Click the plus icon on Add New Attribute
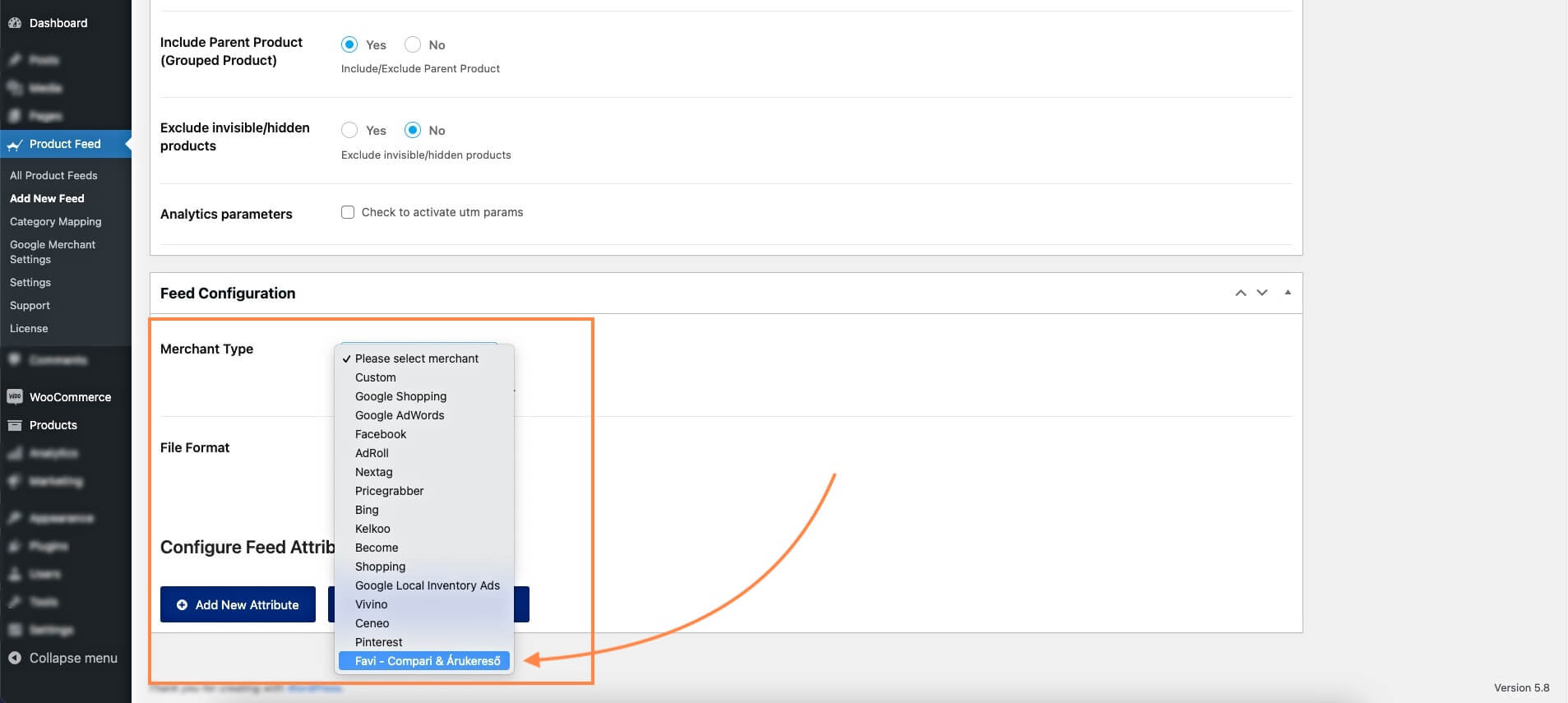This screenshot has width=1568, height=703. [182, 605]
